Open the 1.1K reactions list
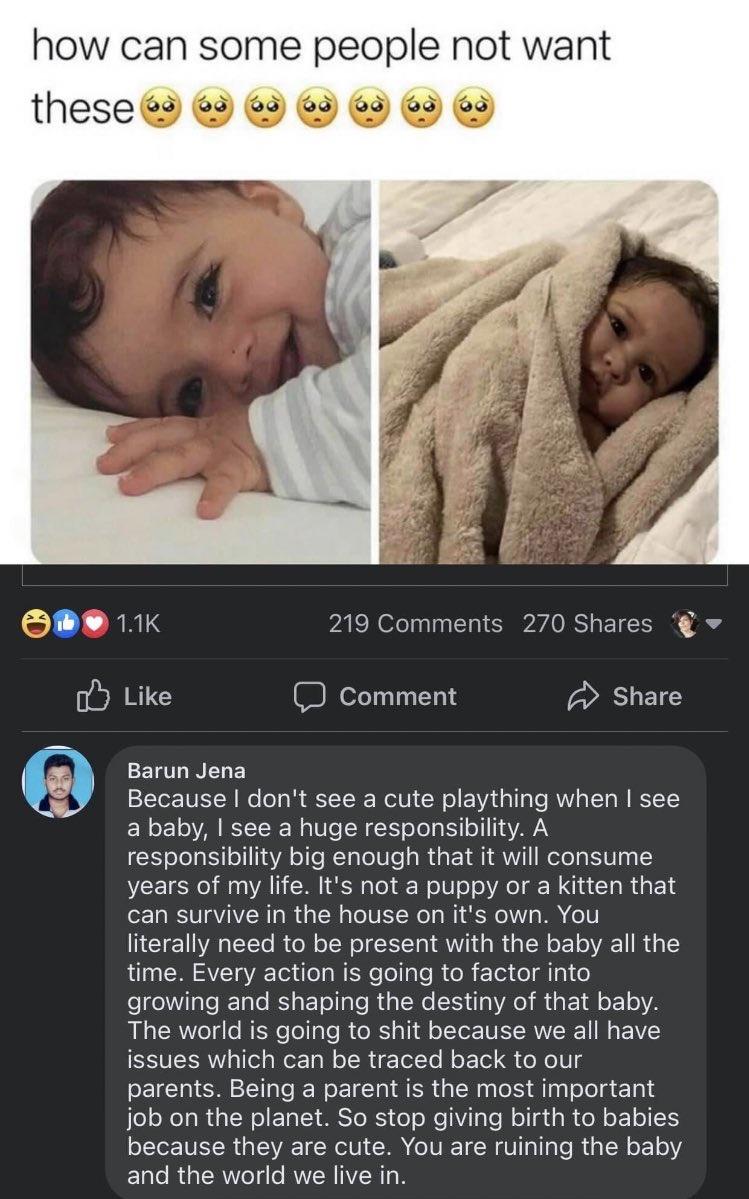Image resolution: width=749 pixels, height=1199 pixels. (x=138, y=624)
